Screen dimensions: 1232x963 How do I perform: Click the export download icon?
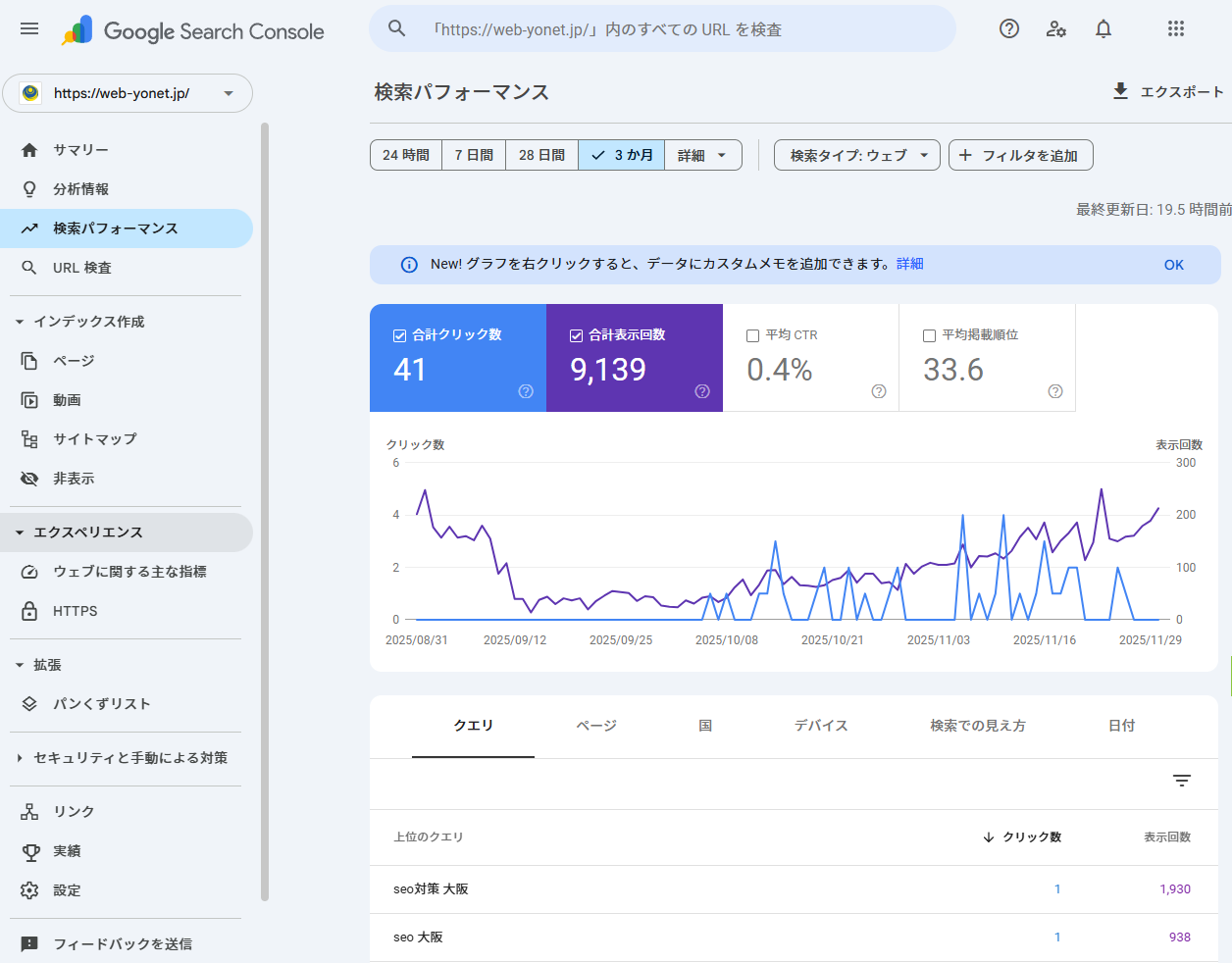click(x=1120, y=91)
